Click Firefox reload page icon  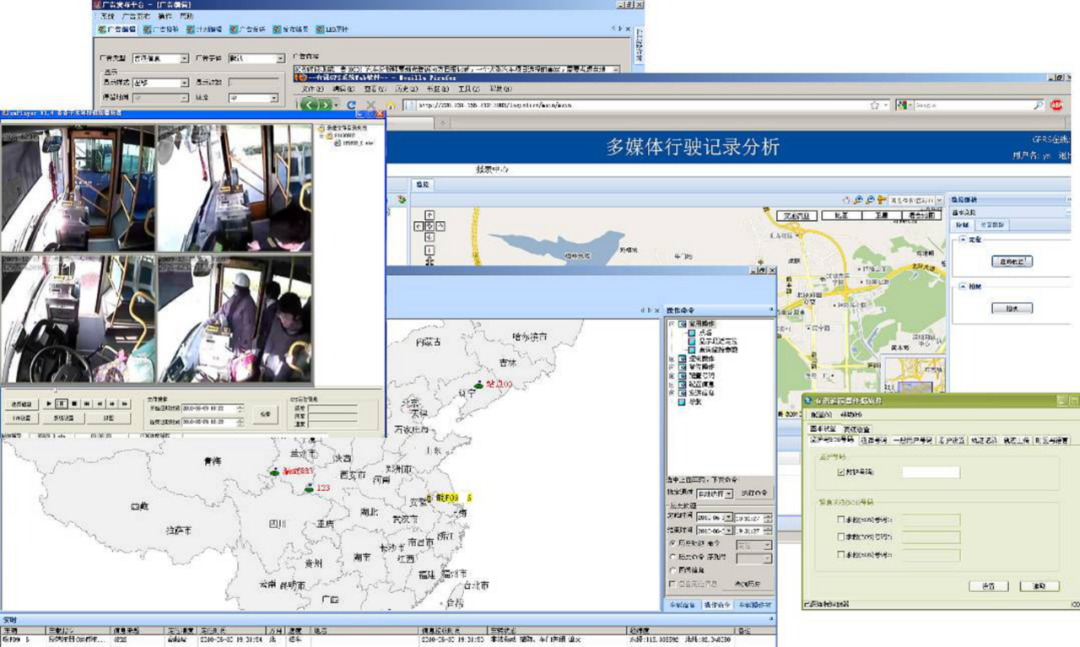click(x=351, y=104)
